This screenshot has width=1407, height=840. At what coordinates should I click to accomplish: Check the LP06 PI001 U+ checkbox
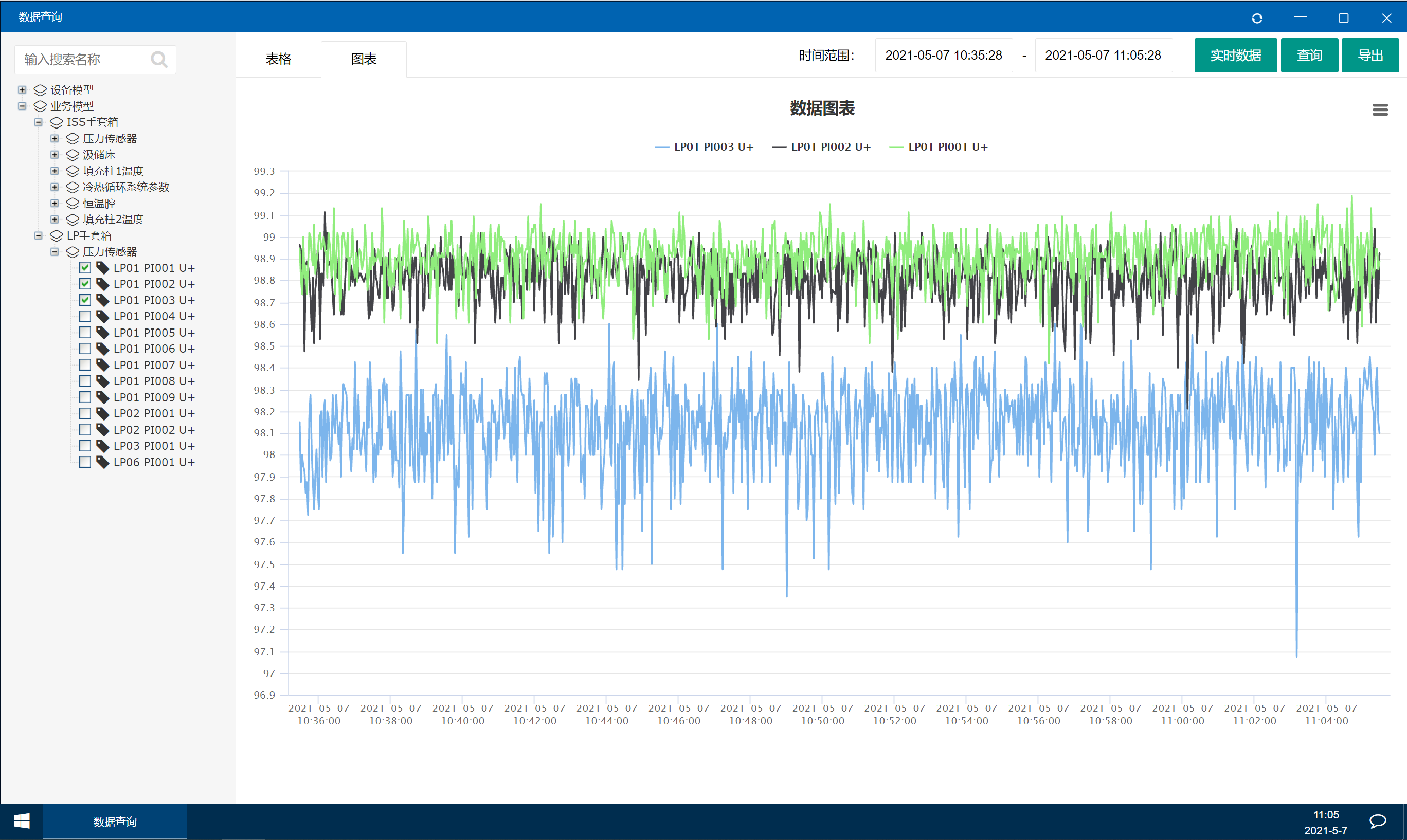coord(85,462)
